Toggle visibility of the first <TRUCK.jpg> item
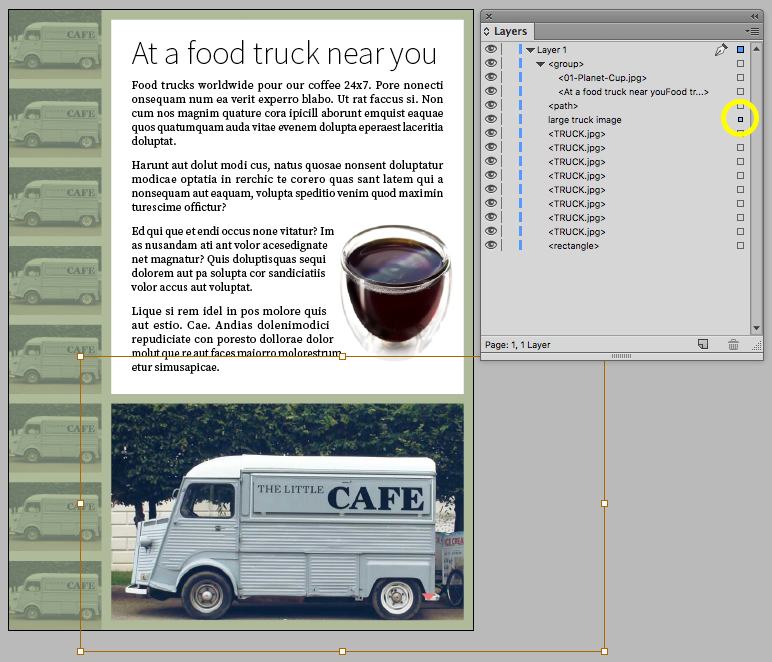The height and width of the screenshot is (662, 772). [x=491, y=133]
